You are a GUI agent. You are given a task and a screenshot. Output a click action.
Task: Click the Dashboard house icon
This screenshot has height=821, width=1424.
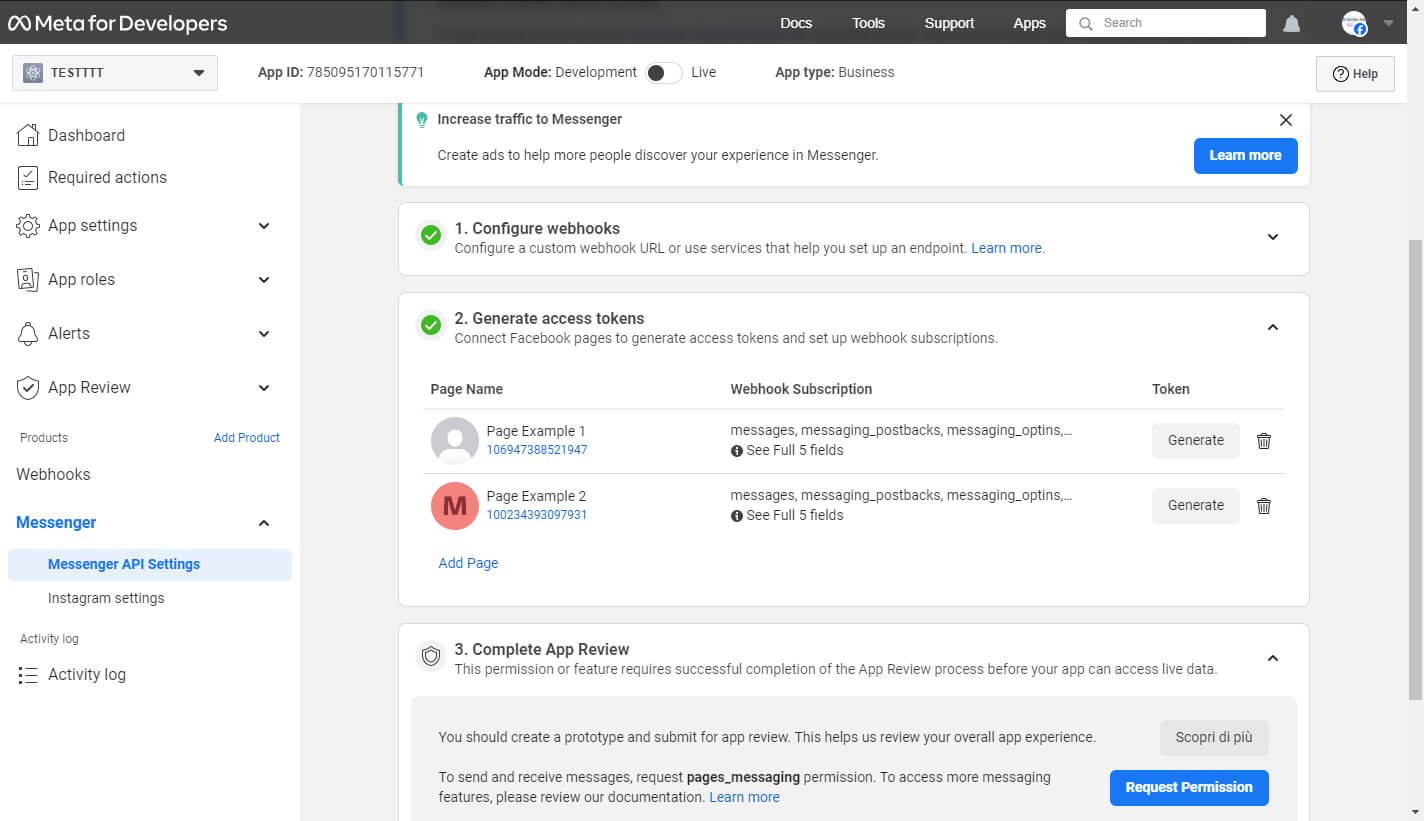(28, 135)
